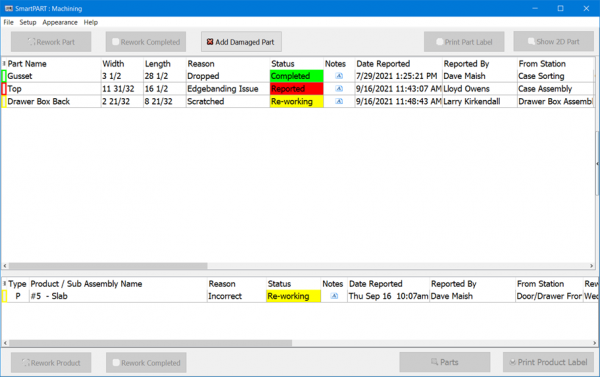Sort parts by Part Name column header
Viewport: 600px width, 377px height.
click(54, 64)
